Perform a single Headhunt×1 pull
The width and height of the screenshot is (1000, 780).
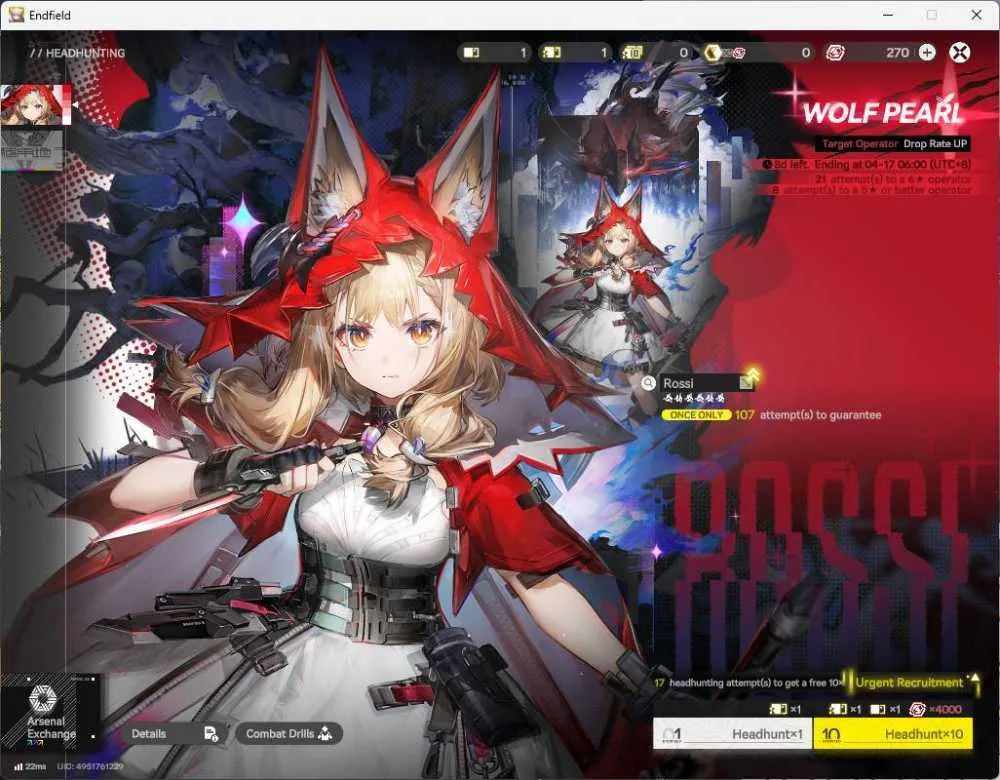point(732,734)
